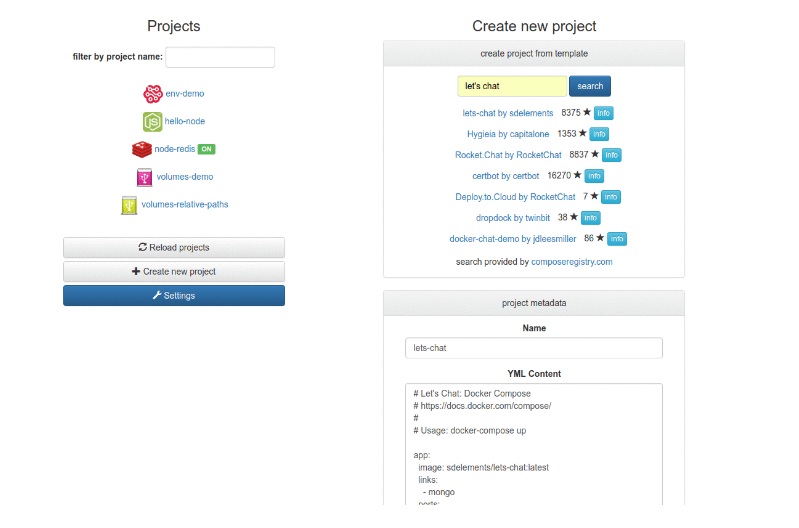The image size is (799, 528).
Task: Open the Settings button
Action: click(x=174, y=295)
